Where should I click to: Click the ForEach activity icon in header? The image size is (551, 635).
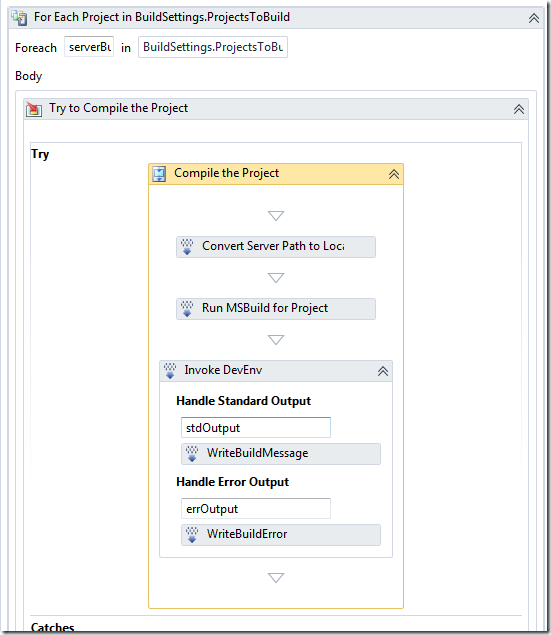pyautogui.click(x=19, y=17)
